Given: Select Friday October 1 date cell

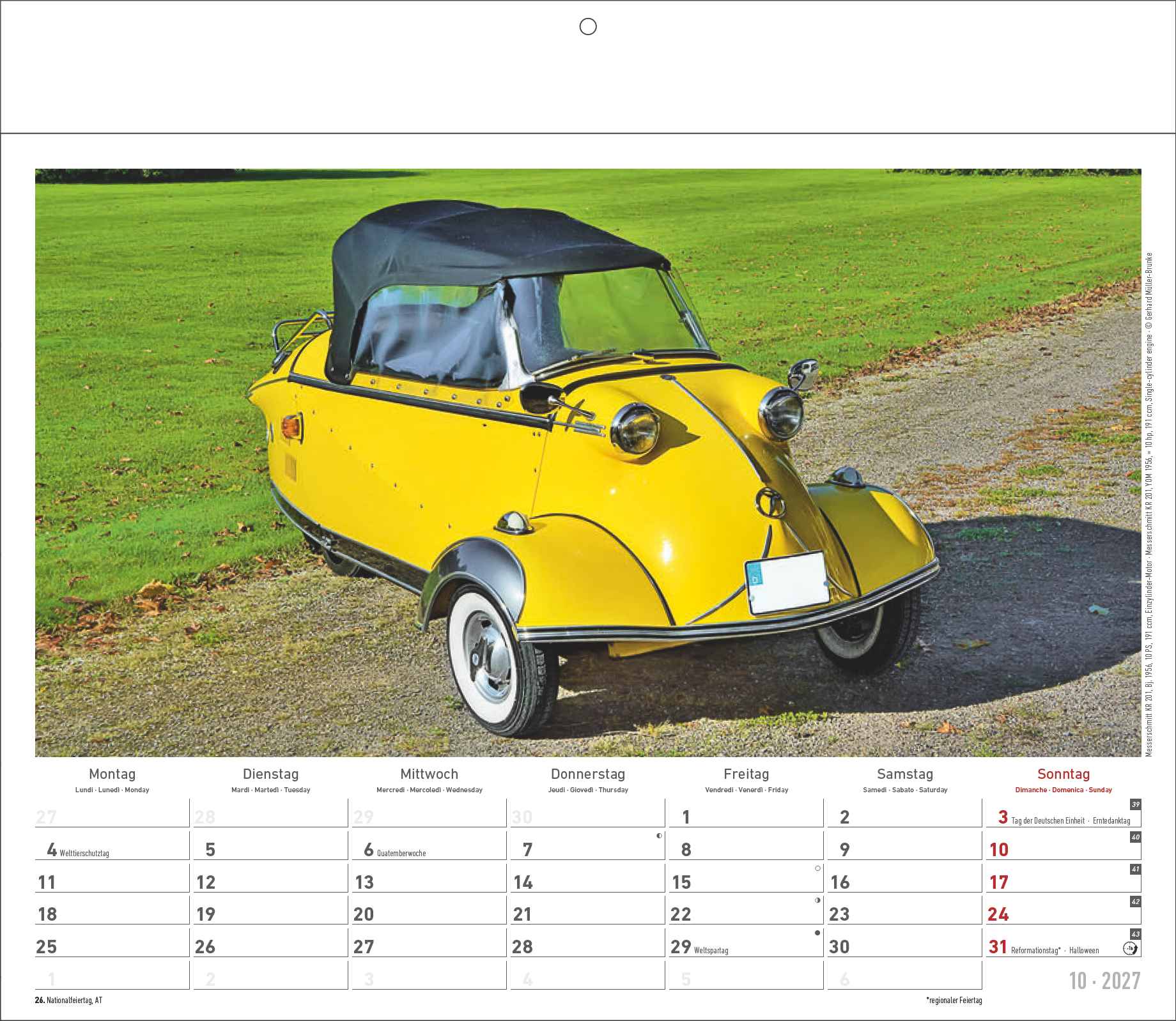Looking at the screenshot, I should (x=746, y=813).
